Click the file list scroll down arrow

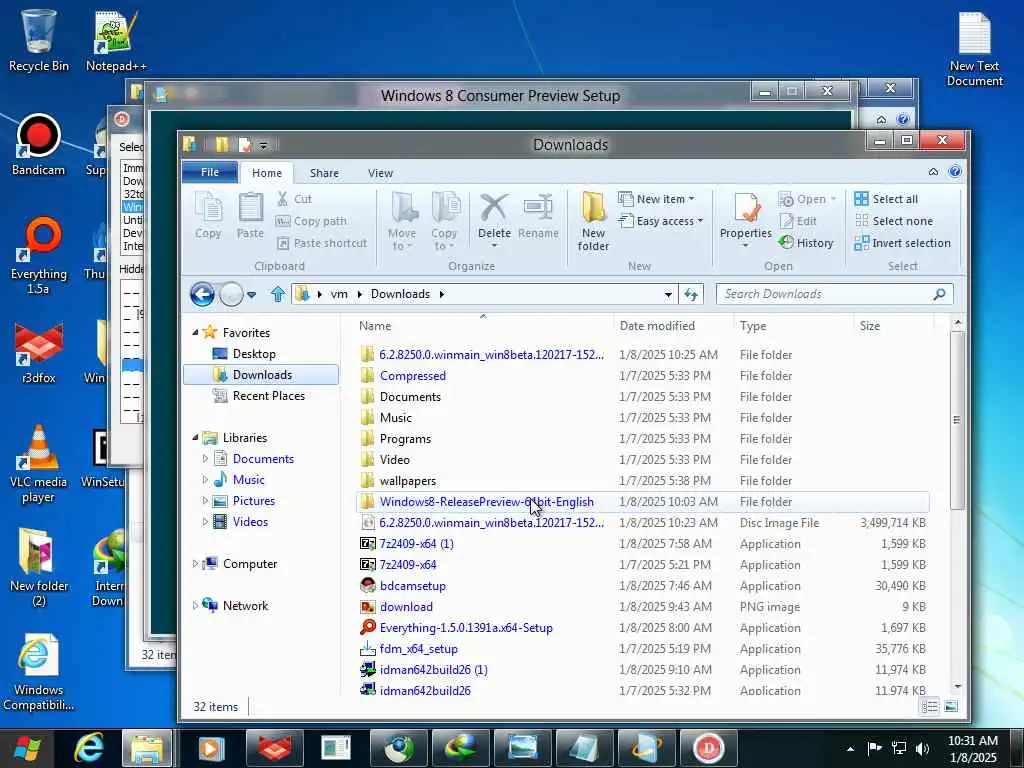[957, 686]
